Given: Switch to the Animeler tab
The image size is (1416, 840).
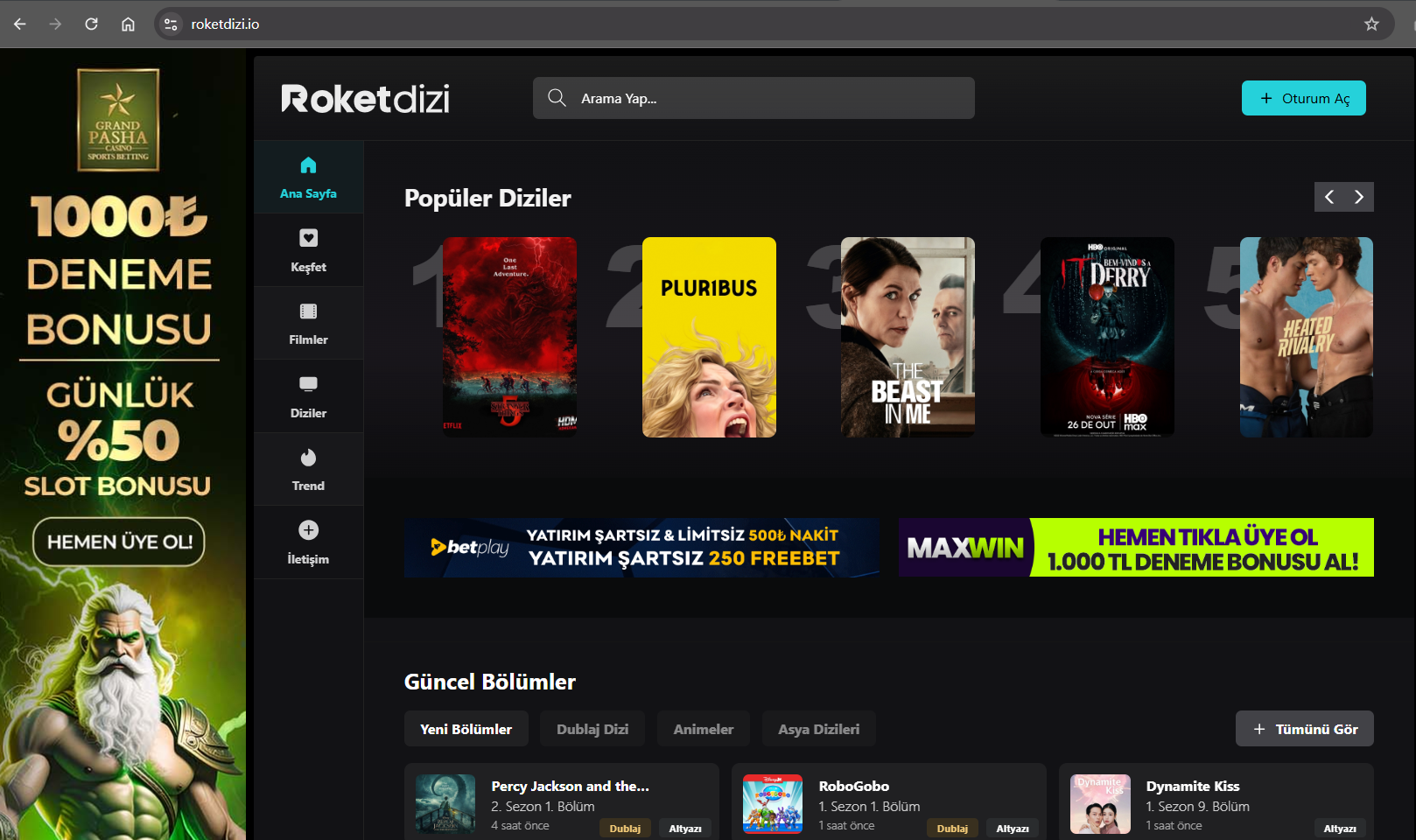Looking at the screenshot, I should (x=704, y=729).
